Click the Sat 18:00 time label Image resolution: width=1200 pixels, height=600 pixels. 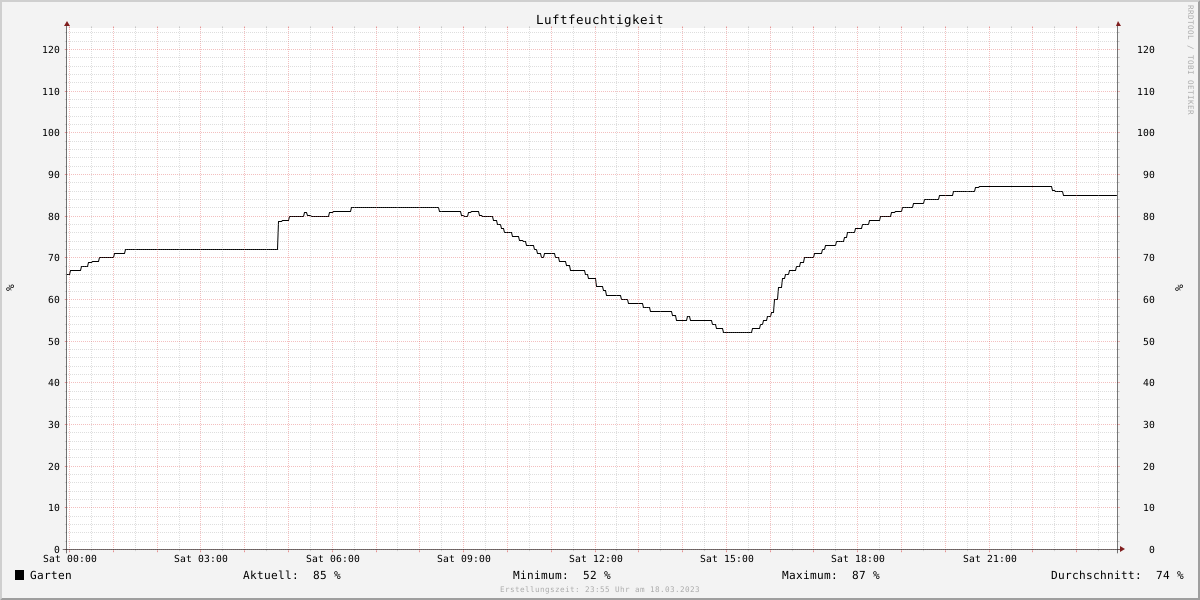[858, 559]
